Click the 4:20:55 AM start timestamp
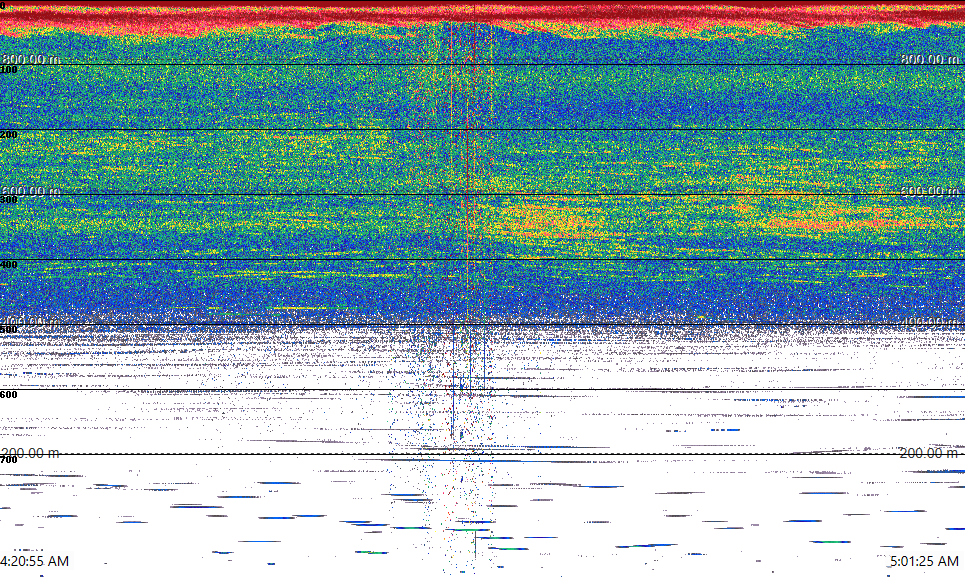The image size is (965, 578). 34,561
